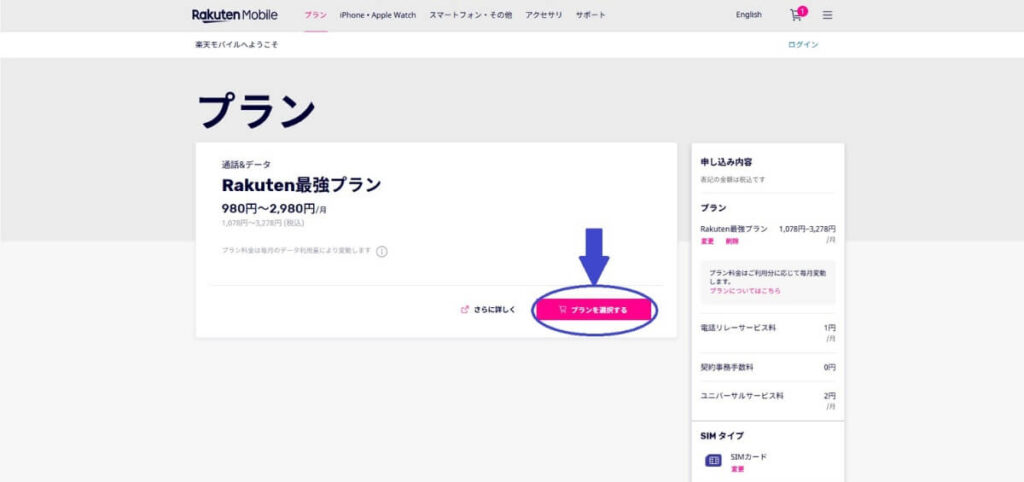Click the SIM card icon
Screen dimensions: 1024x482
click(x=714, y=461)
